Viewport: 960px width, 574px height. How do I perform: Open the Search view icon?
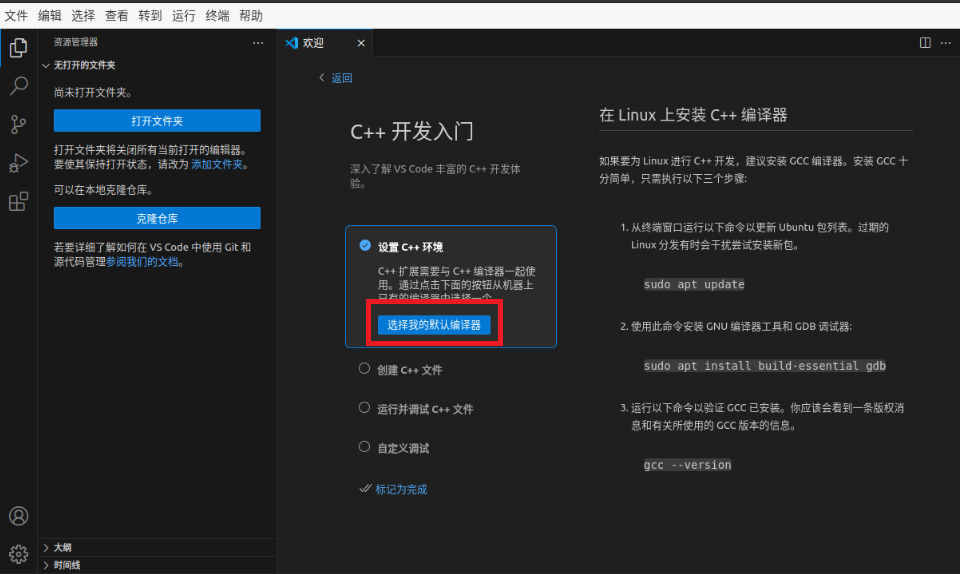tap(18, 86)
